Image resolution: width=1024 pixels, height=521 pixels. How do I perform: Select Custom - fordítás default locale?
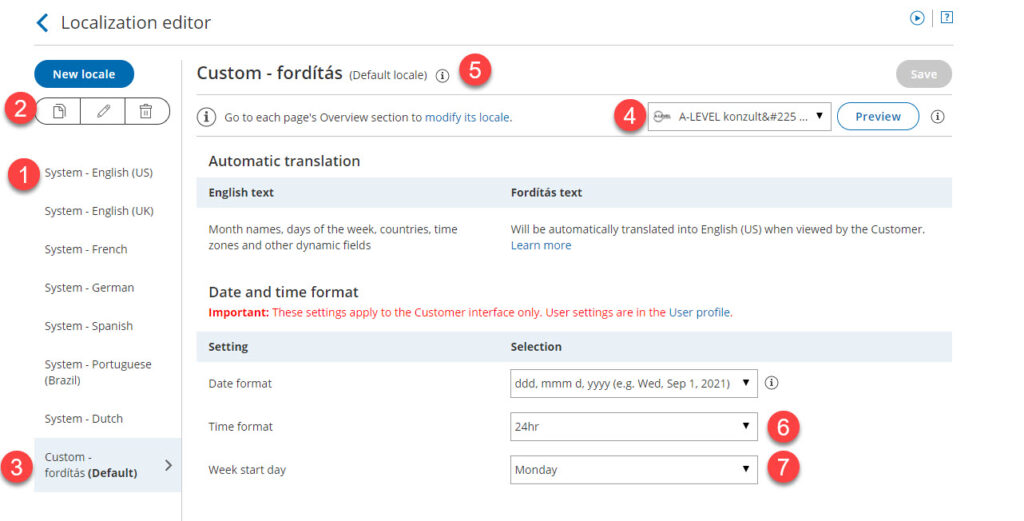[x=90, y=465]
